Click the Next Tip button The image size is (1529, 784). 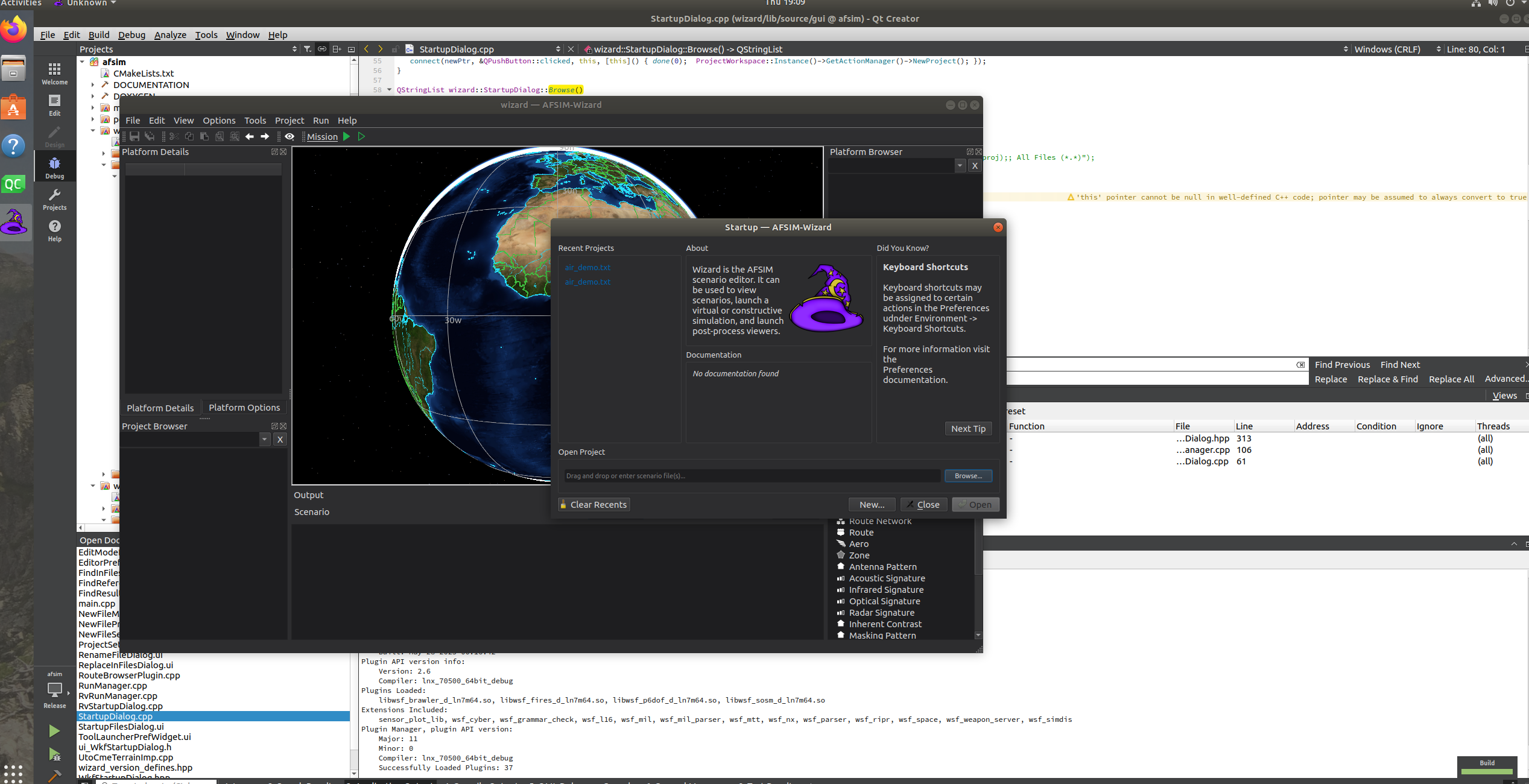click(968, 428)
